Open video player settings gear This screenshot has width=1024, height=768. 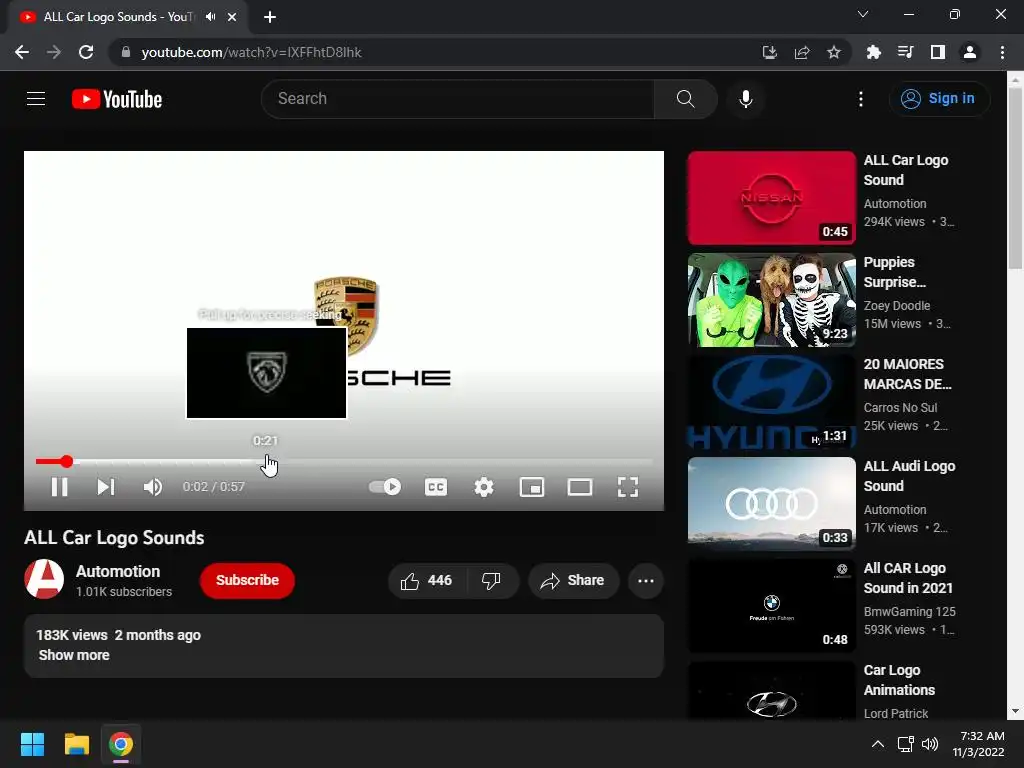(484, 487)
